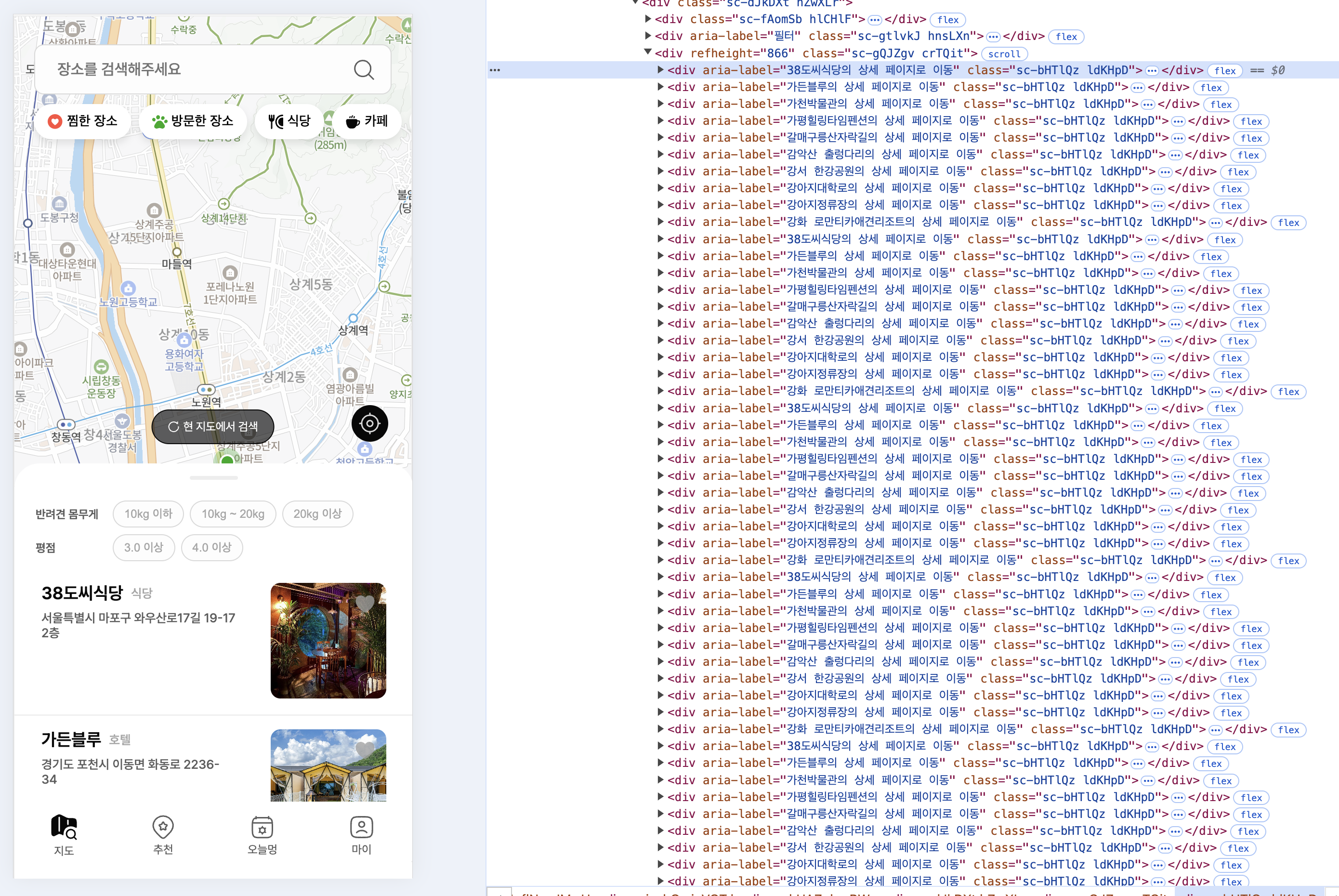Select the 카페 category chip
Viewport: 1339px width, 896px height.
[x=367, y=121]
